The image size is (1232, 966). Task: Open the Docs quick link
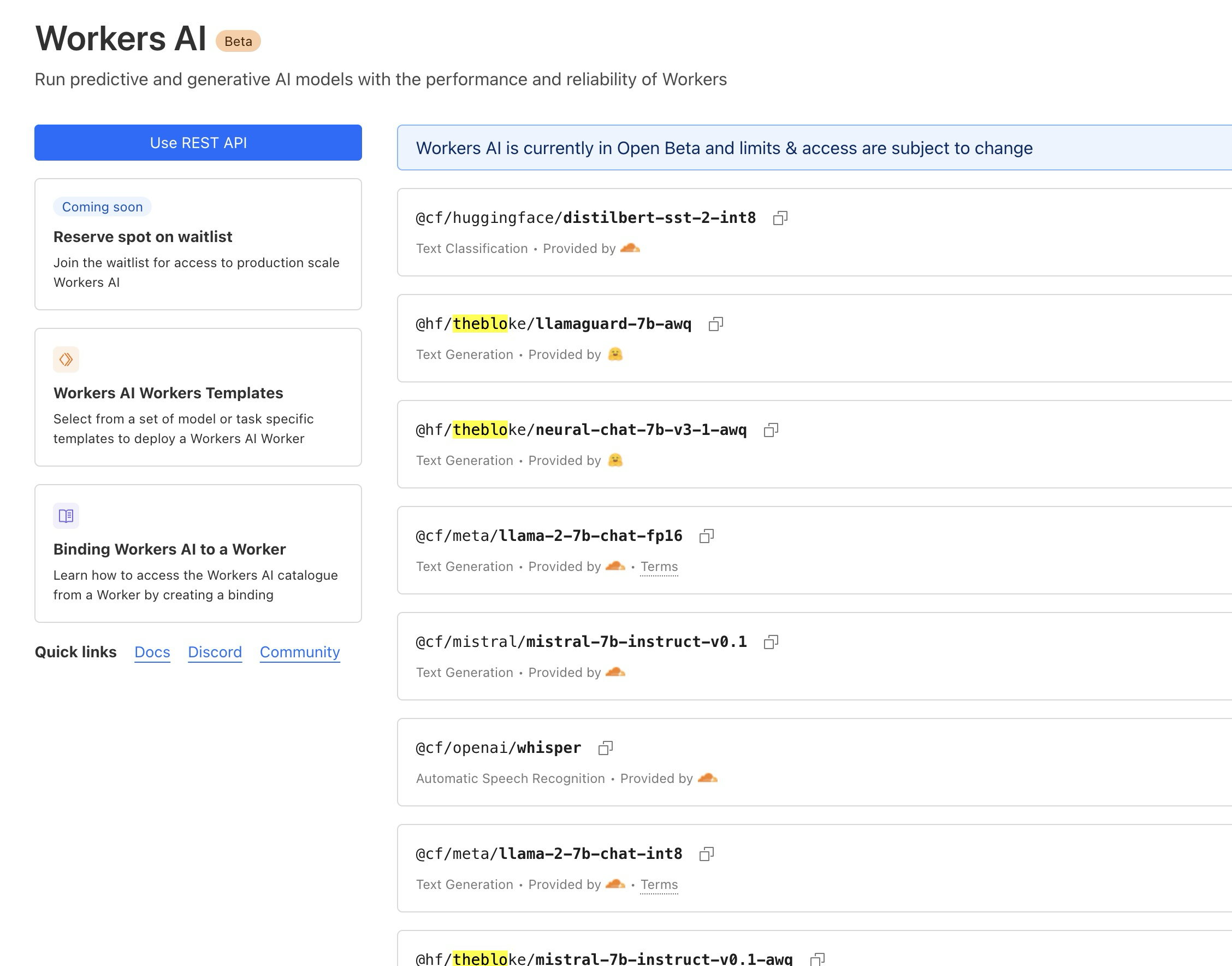pyautogui.click(x=151, y=651)
